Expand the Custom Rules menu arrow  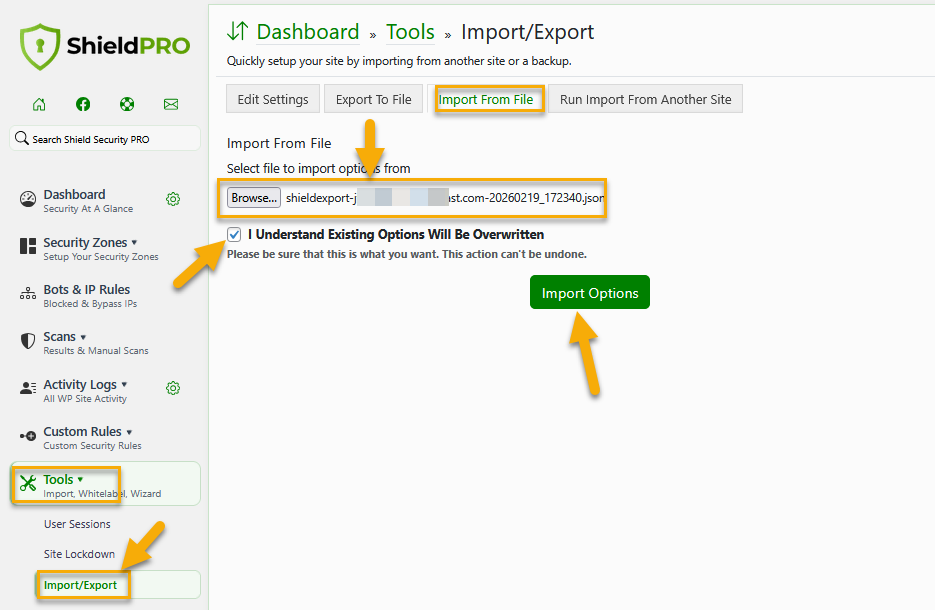(129, 432)
